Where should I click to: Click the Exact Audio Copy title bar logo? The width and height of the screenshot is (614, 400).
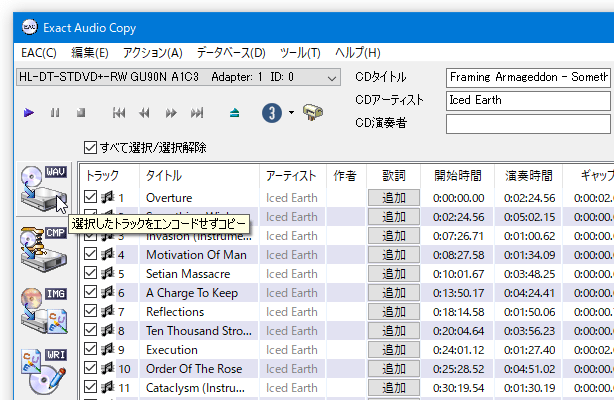coord(29,27)
